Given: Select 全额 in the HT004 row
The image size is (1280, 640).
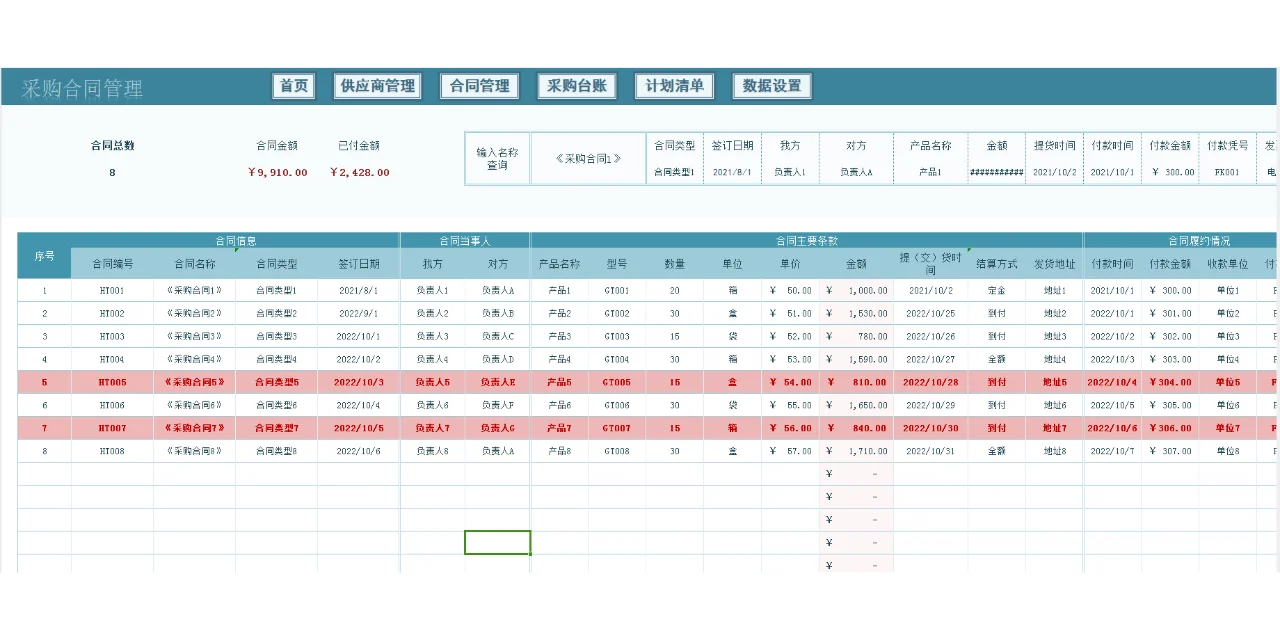Looking at the screenshot, I should (996, 359).
